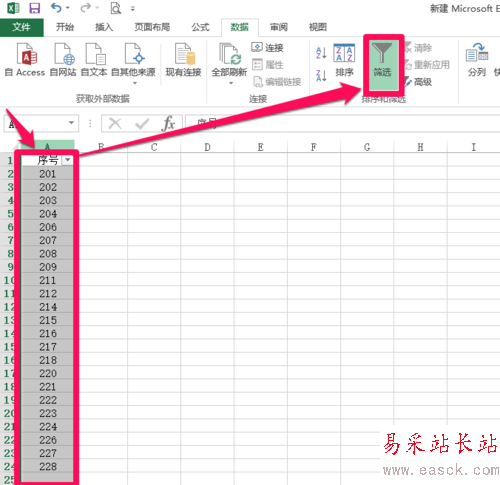Image resolution: width=500 pixels, height=485 pixels.
Task: Customize the Quick Access Toolbar dropdown
Action: pyautogui.click(x=133, y=9)
